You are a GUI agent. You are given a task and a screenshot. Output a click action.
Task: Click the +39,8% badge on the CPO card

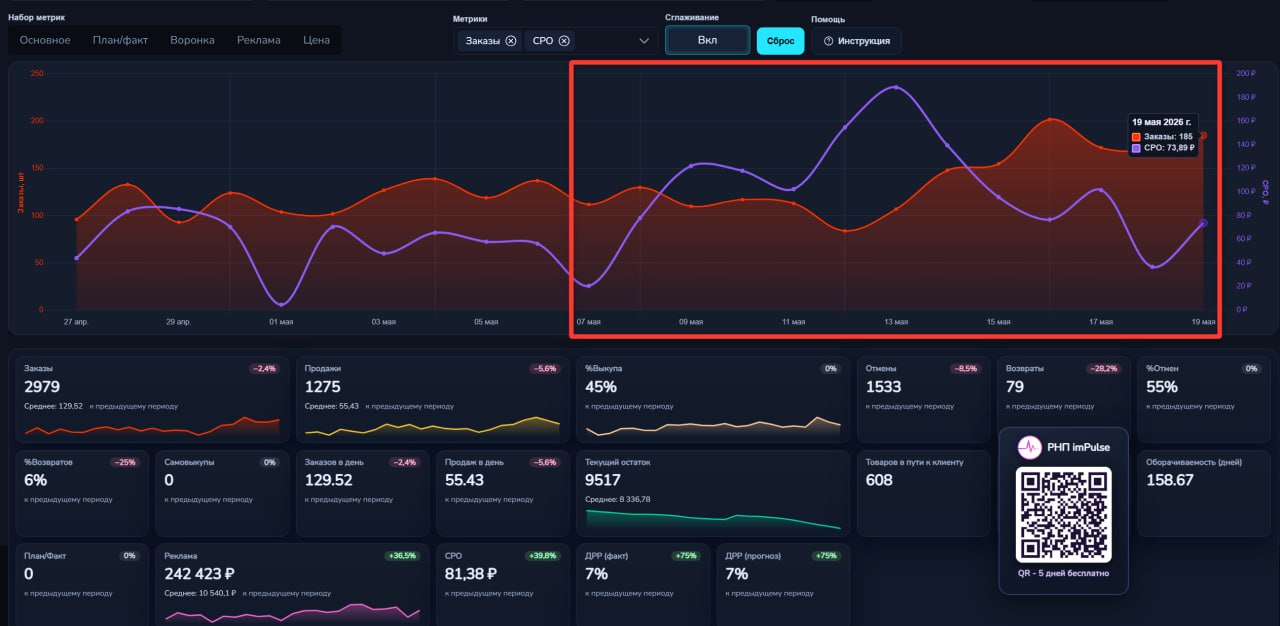click(x=543, y=555)
